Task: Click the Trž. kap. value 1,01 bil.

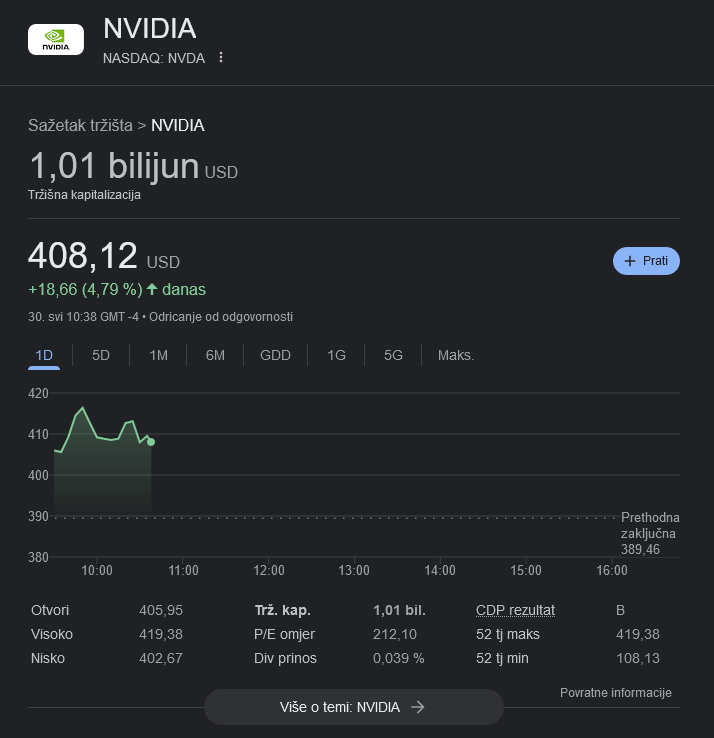Action: pos(399,610)
